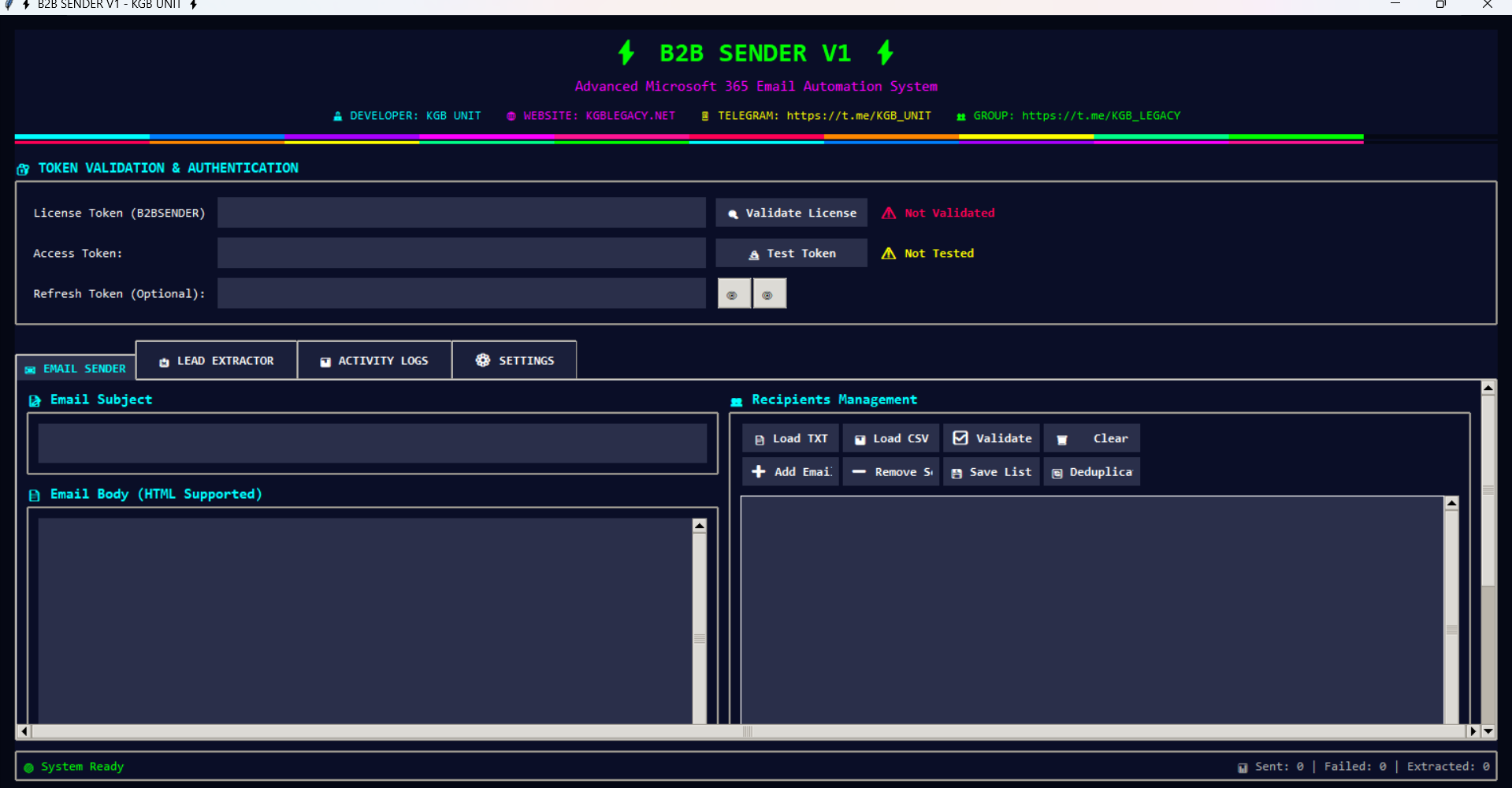The height and width of the screenshot is (788, 1512).
Task: Toggle second eye icon beside Refresh Token
Action: (769, 294)
